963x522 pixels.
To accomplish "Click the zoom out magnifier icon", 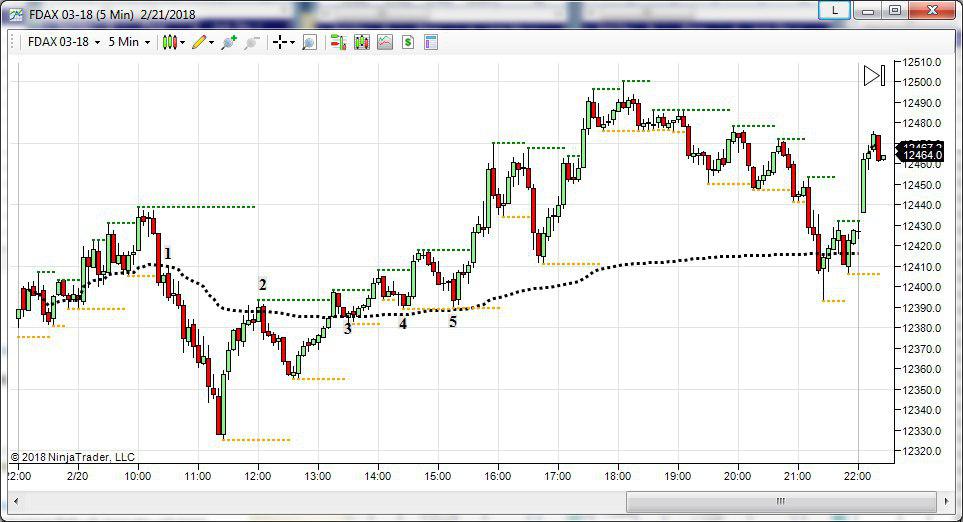I will pyautogui.click(x=252, y=42).
